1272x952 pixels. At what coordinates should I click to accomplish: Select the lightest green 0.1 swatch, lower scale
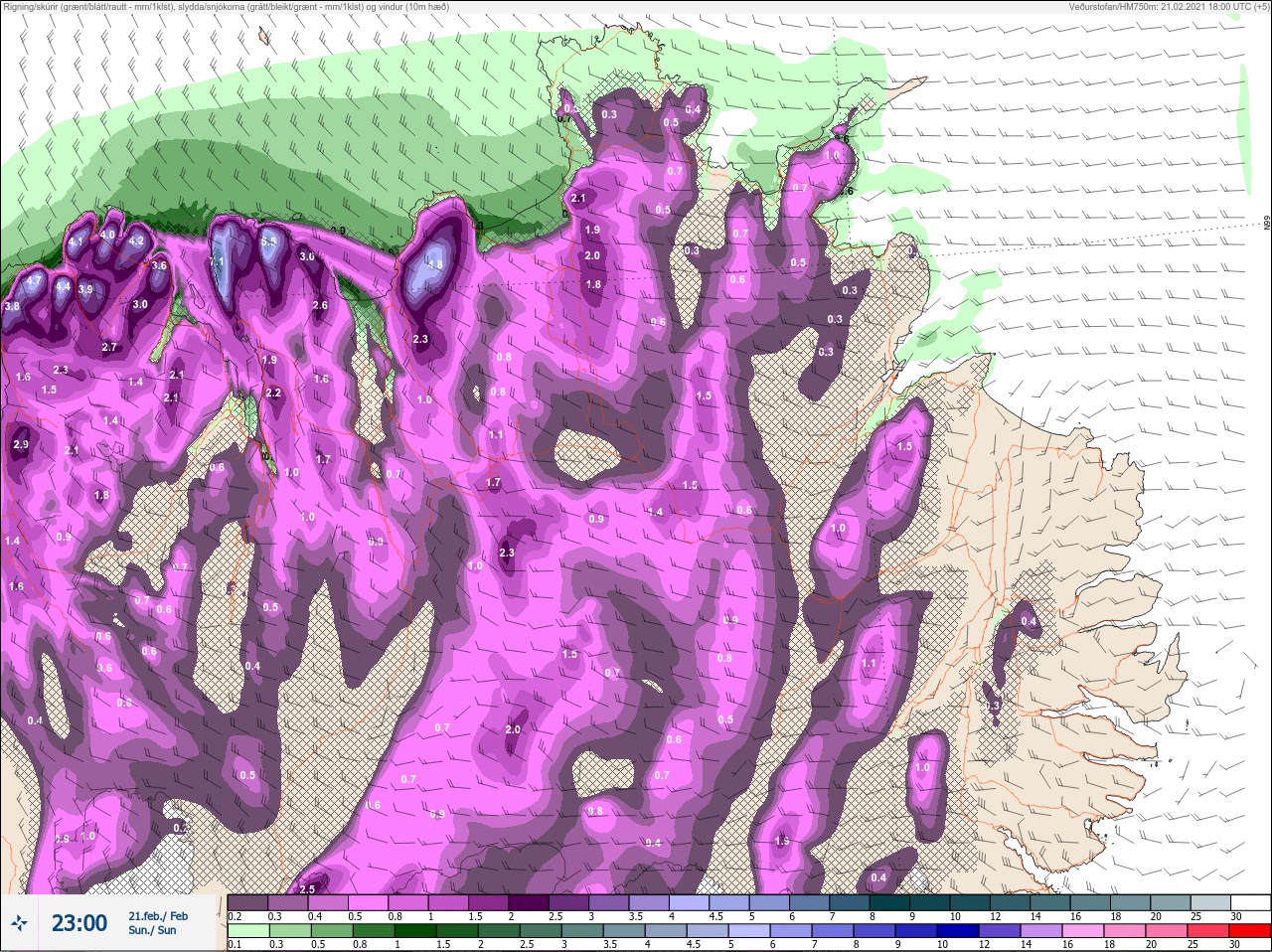click(248, 932)
